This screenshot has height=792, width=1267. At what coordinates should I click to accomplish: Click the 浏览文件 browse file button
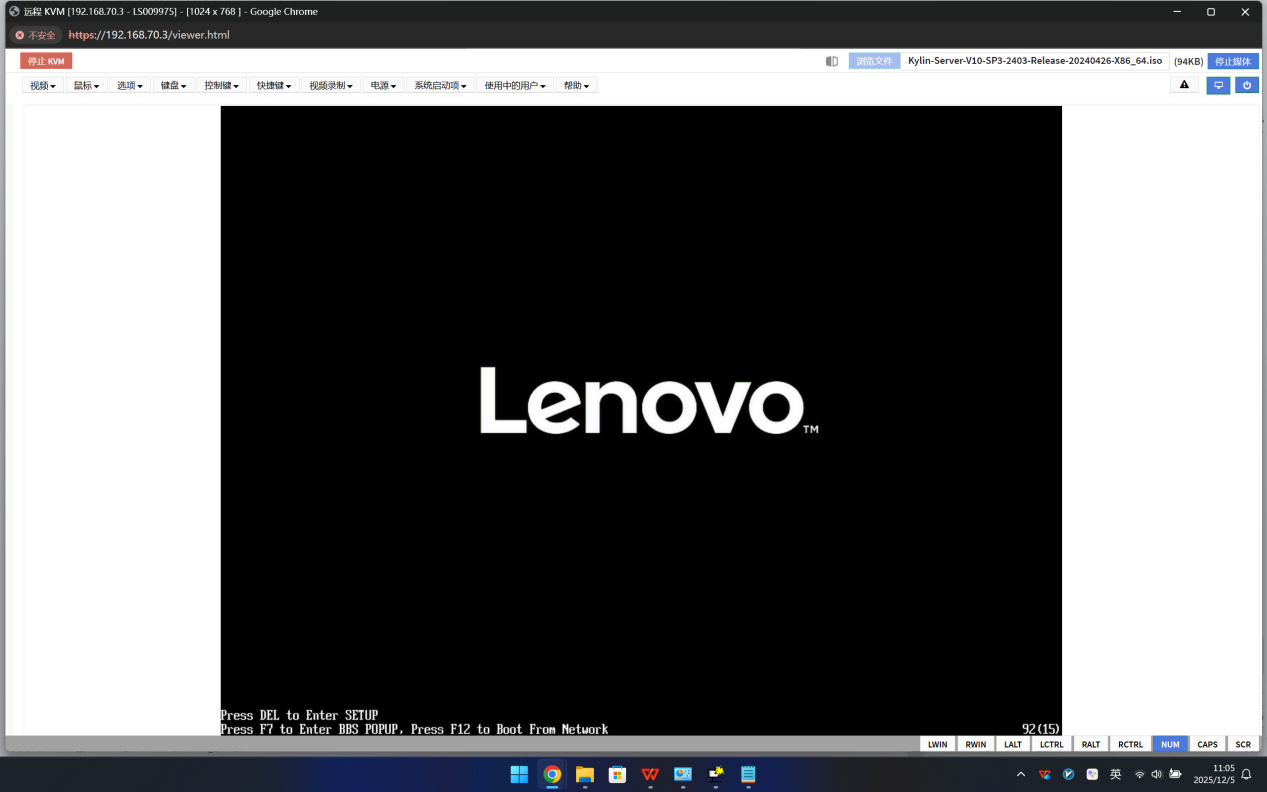(x=874, y=61)
